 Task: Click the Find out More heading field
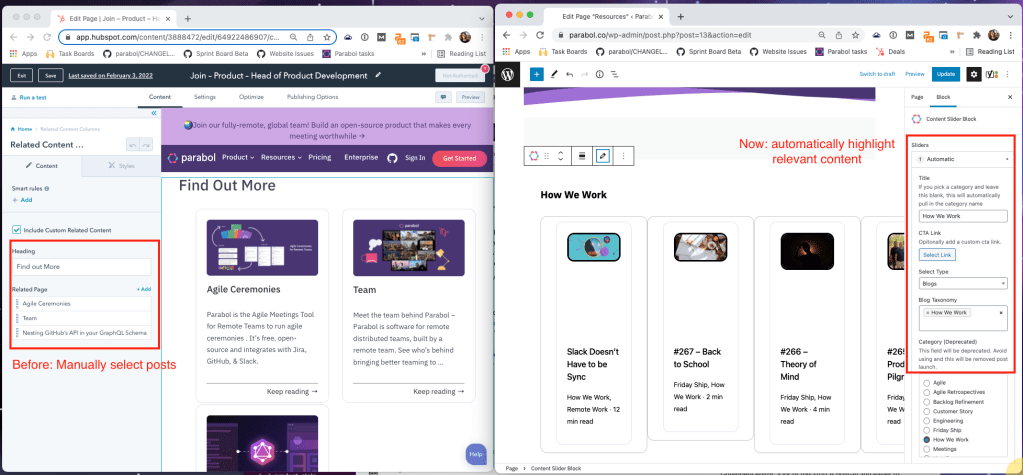(x=82, y=266)
